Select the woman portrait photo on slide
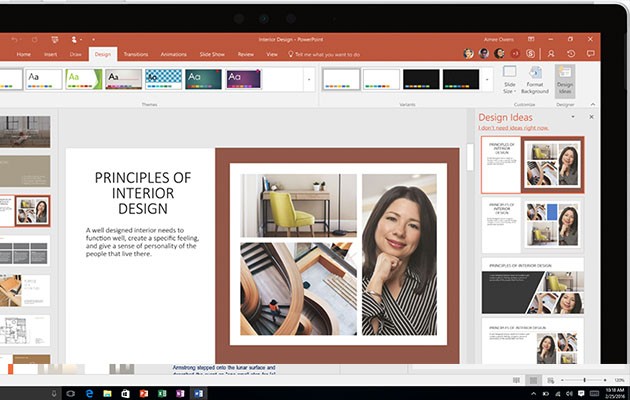 coord(399,255)
